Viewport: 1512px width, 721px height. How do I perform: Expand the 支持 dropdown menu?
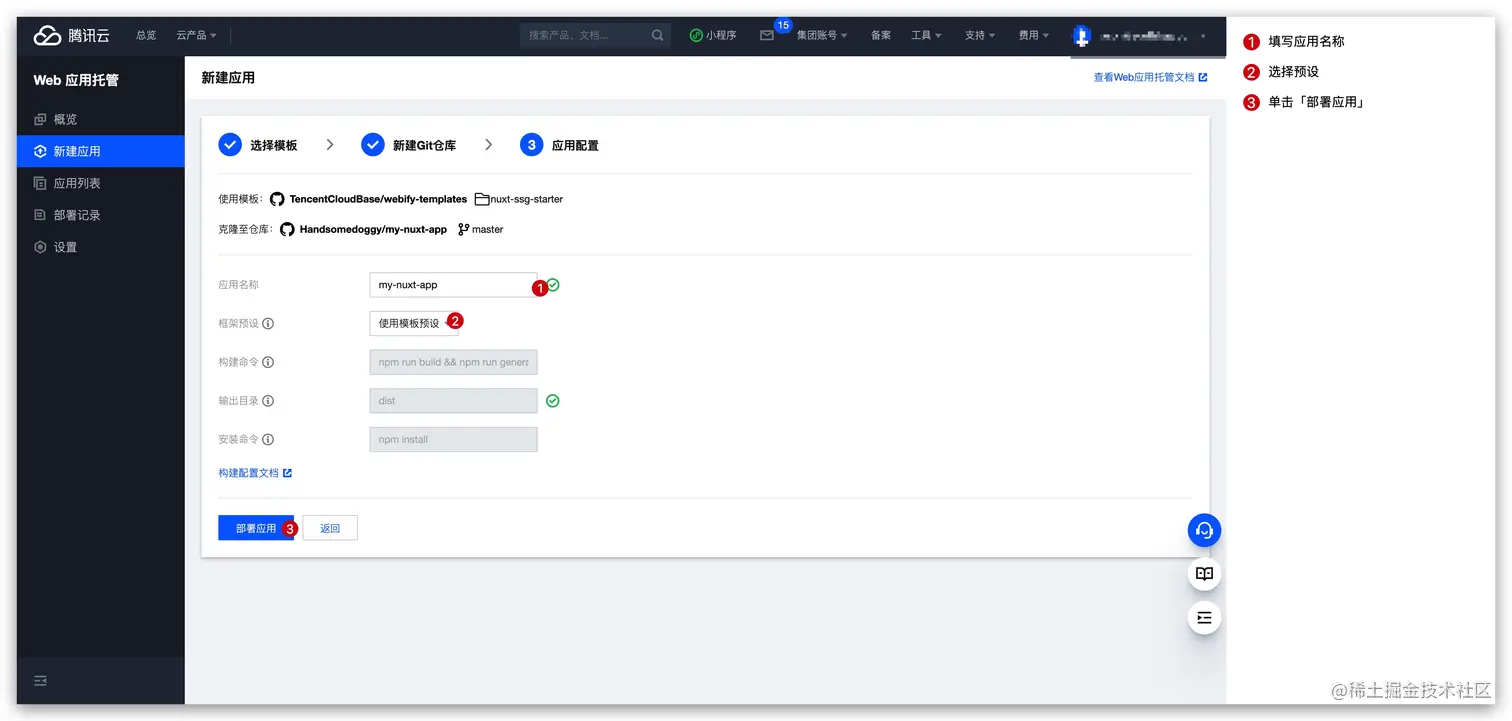point(980,35)
